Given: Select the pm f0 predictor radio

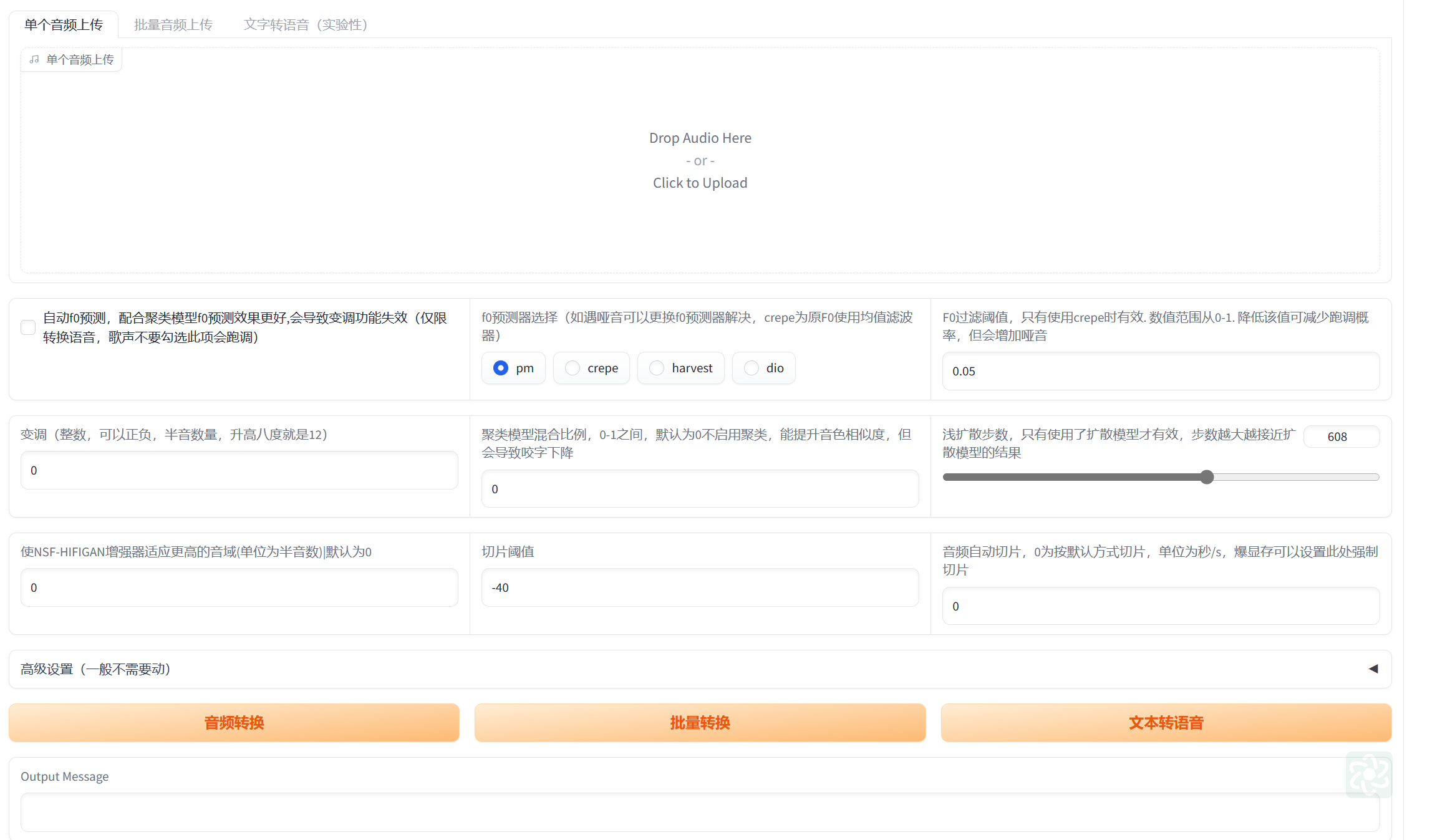Looking at the screenshot, I should [501, 369].
